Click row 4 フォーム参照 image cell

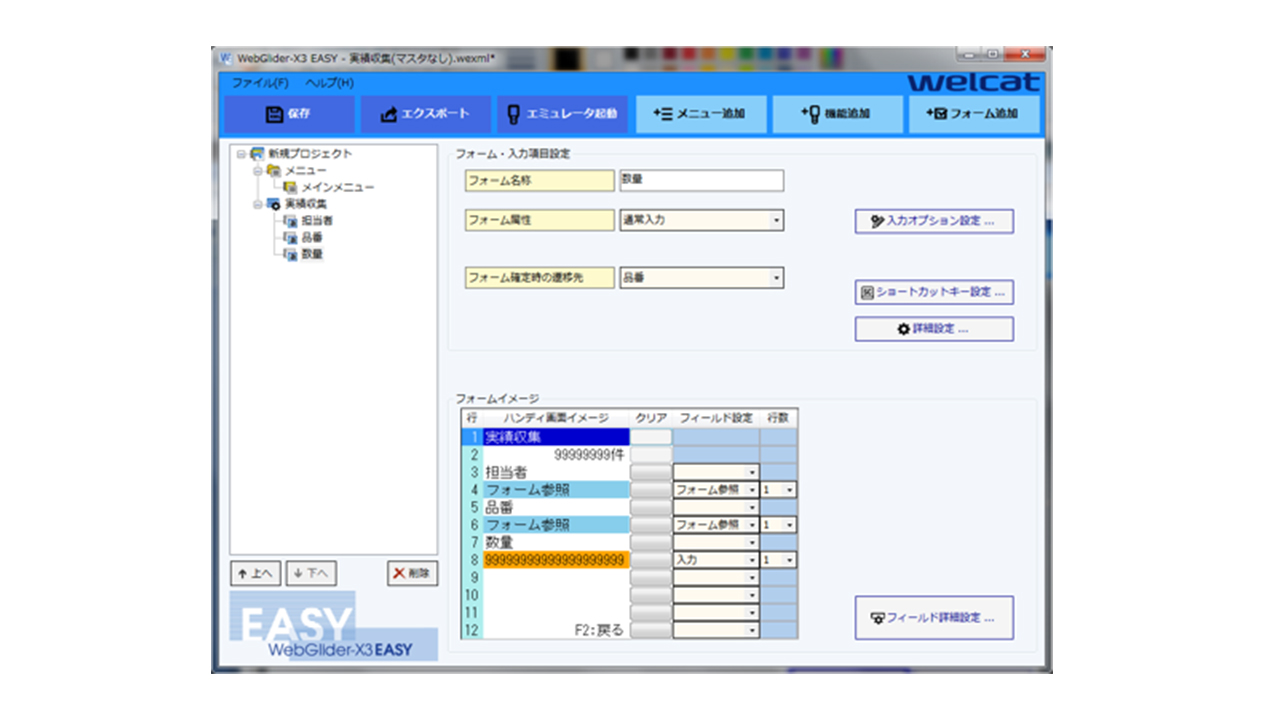(x=556, y=490)
